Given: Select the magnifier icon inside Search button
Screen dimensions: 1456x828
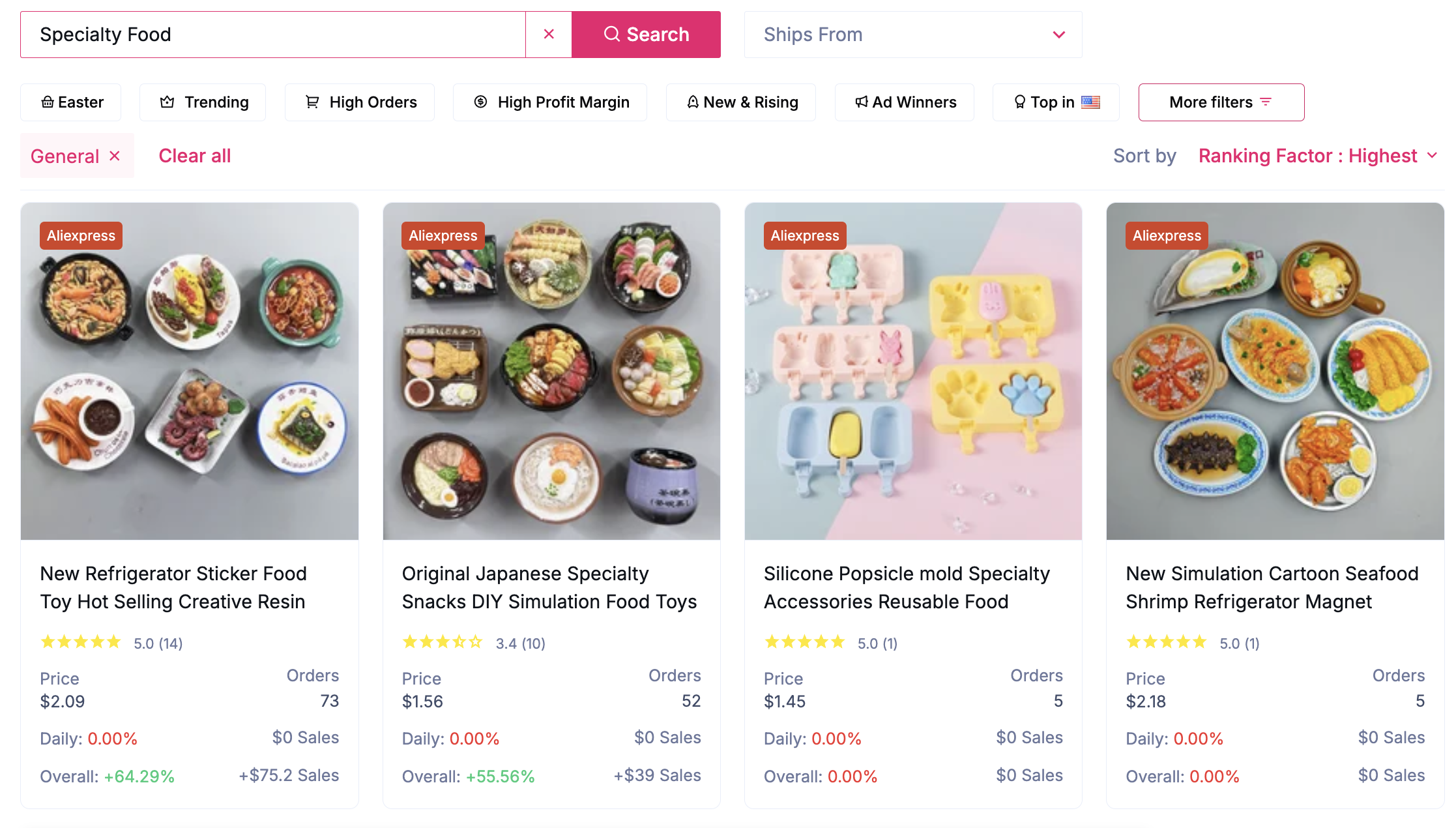Looking at the screenshot, I should (611, 34).
